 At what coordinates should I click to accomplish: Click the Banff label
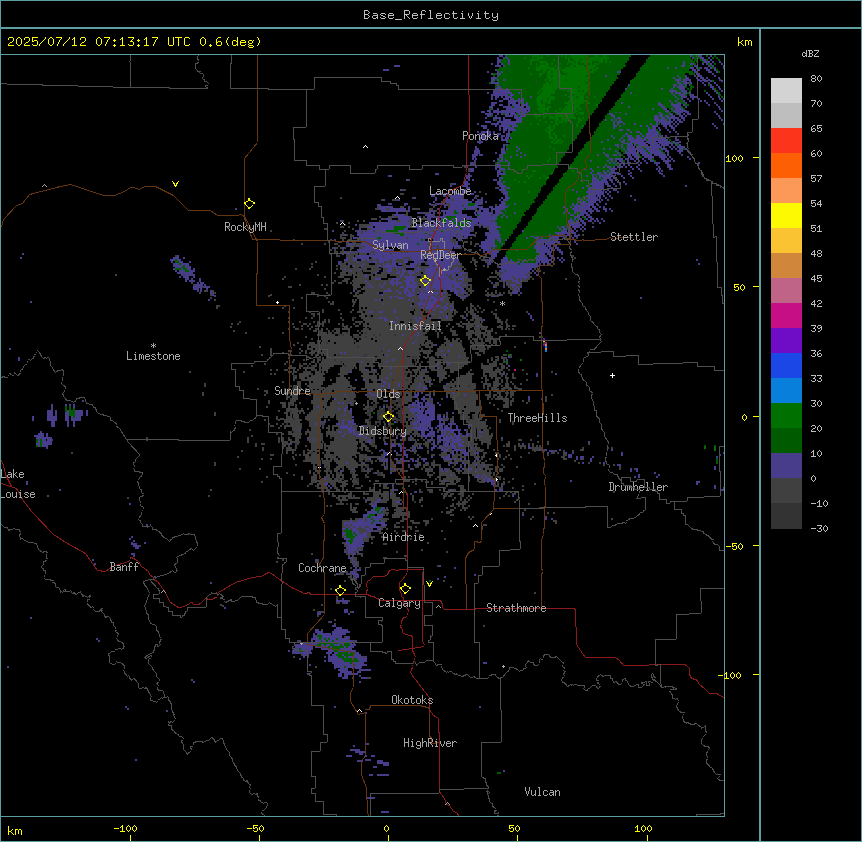pyautogui.click(x=124, y=567)
